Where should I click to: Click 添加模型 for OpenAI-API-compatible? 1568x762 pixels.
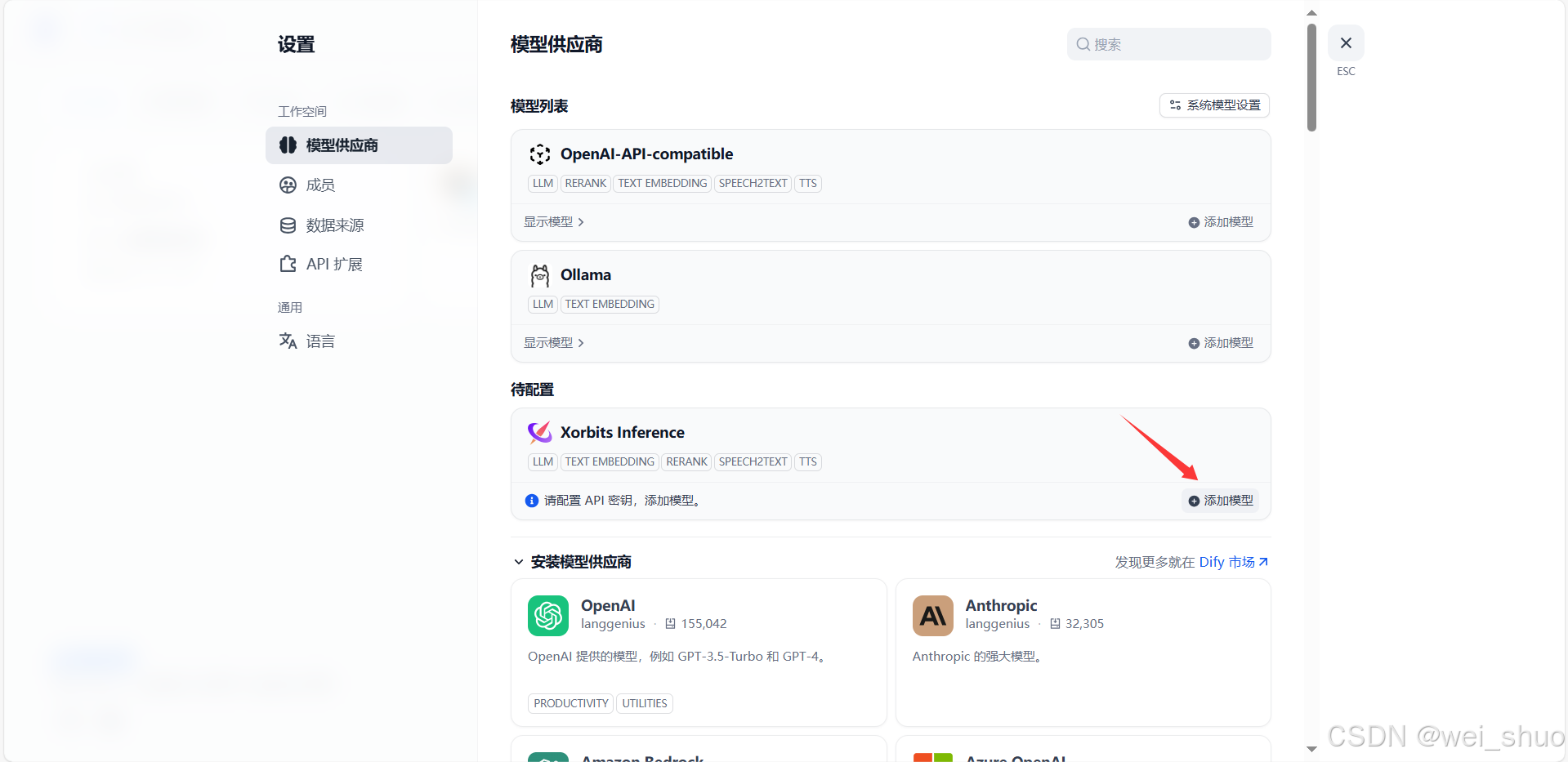1221,222
